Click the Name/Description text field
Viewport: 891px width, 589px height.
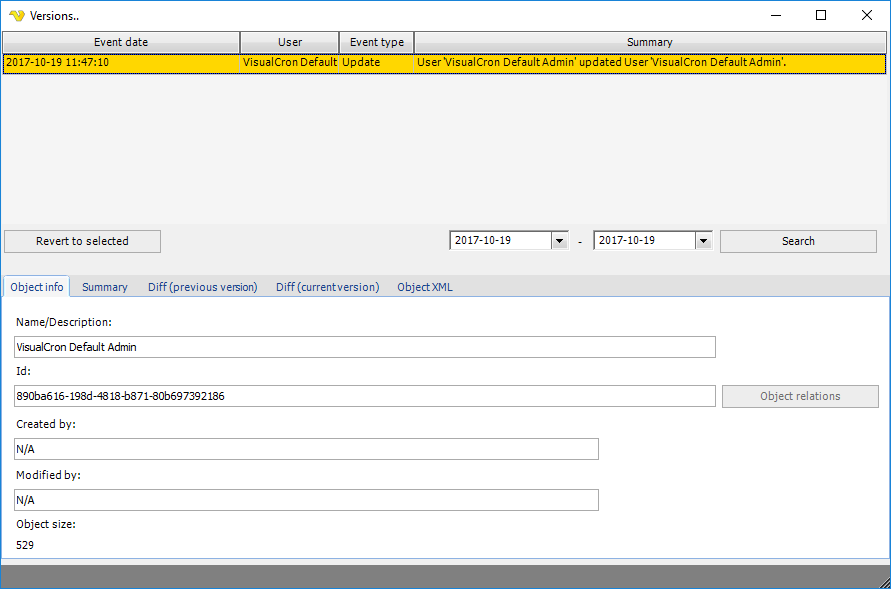tap(365, 347)
